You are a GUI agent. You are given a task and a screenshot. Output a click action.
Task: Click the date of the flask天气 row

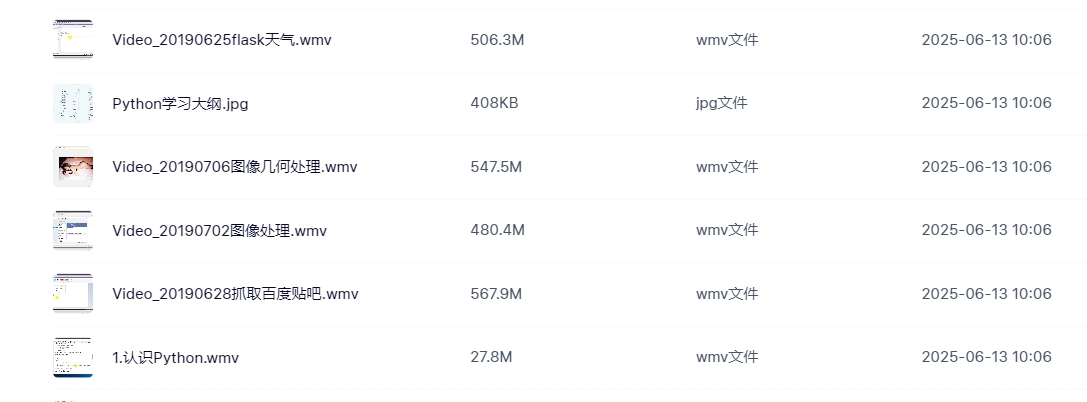(986, 40)
